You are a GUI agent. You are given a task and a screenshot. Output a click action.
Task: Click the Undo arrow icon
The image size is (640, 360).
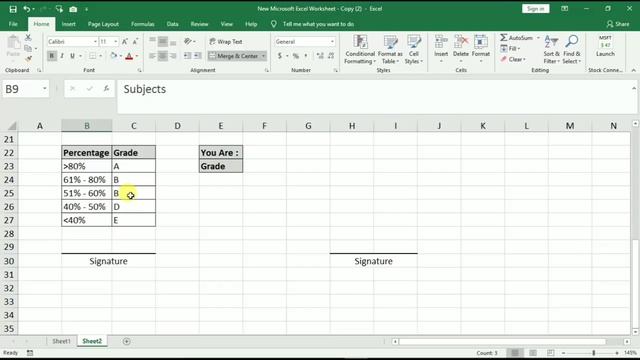pos(27,9)
